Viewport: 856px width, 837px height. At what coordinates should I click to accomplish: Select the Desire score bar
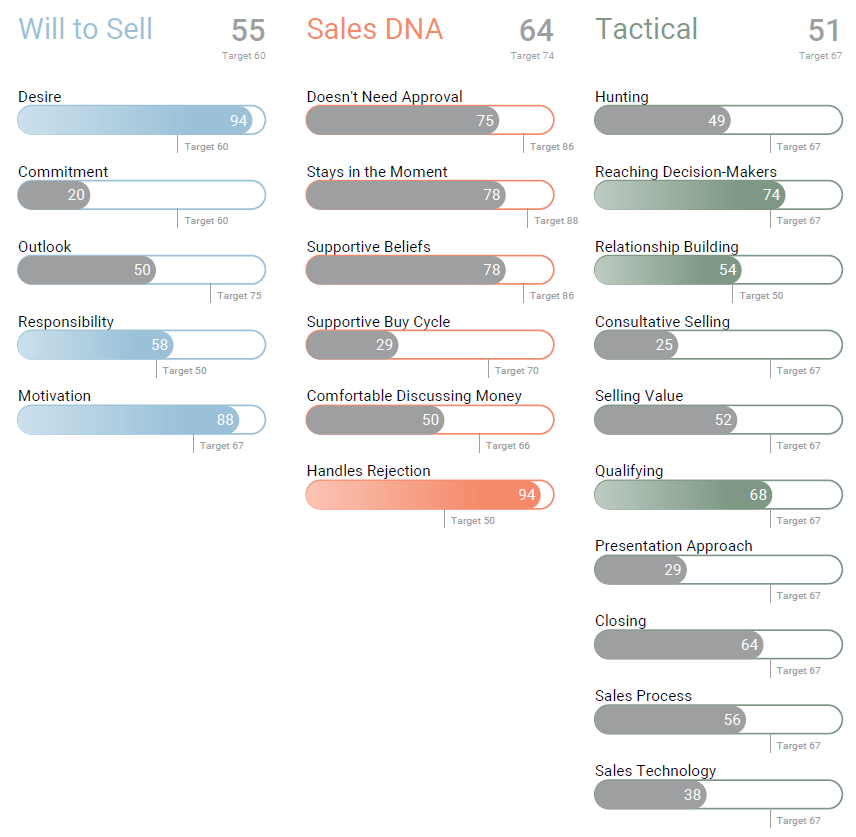pyautogui.click(x=141, y=120)
